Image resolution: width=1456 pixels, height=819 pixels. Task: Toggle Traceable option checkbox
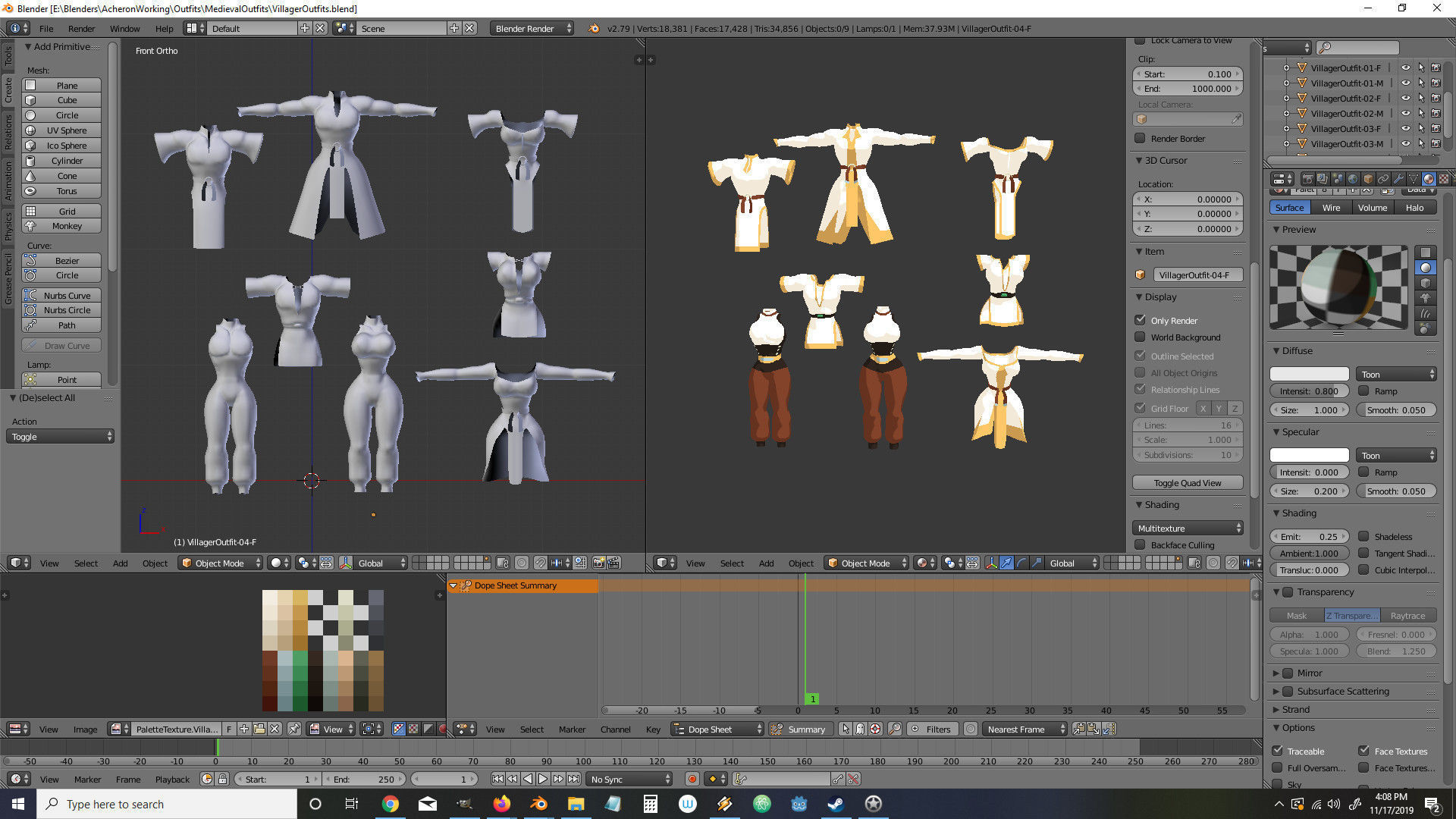pyautogui.click(x=1277, y=751)
